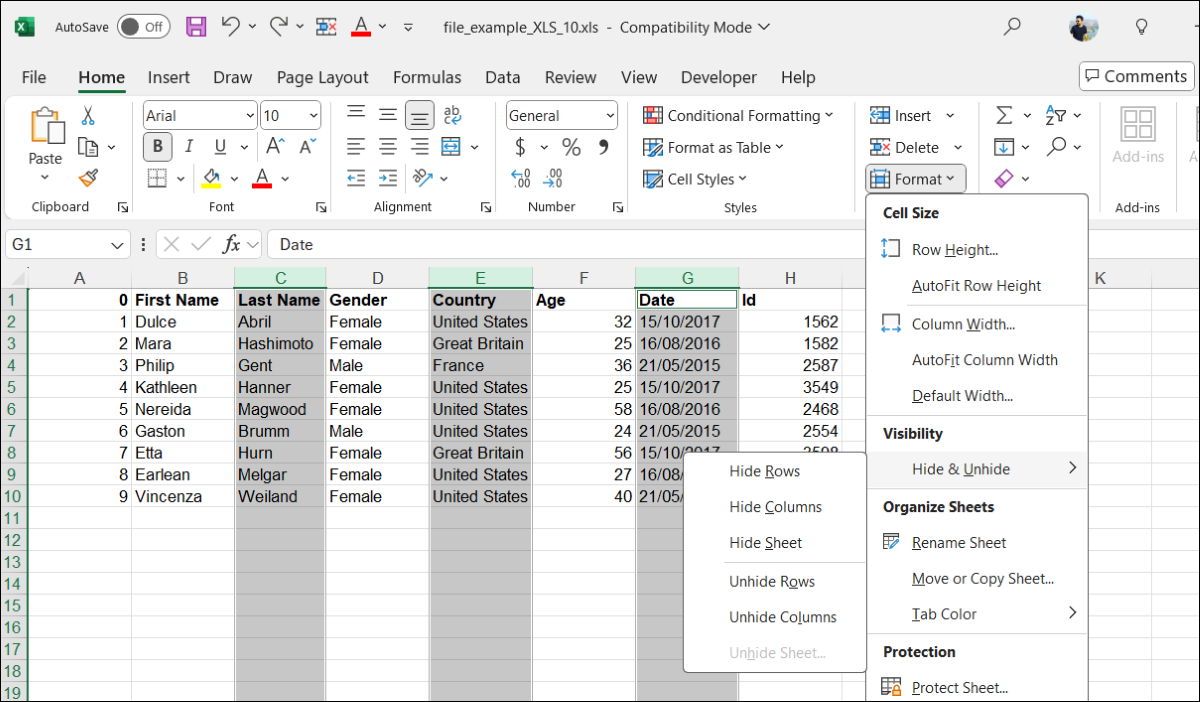The width and height of the screenshot is (1200, 702).
Task: Click the Comments button
Action: 1136,76
